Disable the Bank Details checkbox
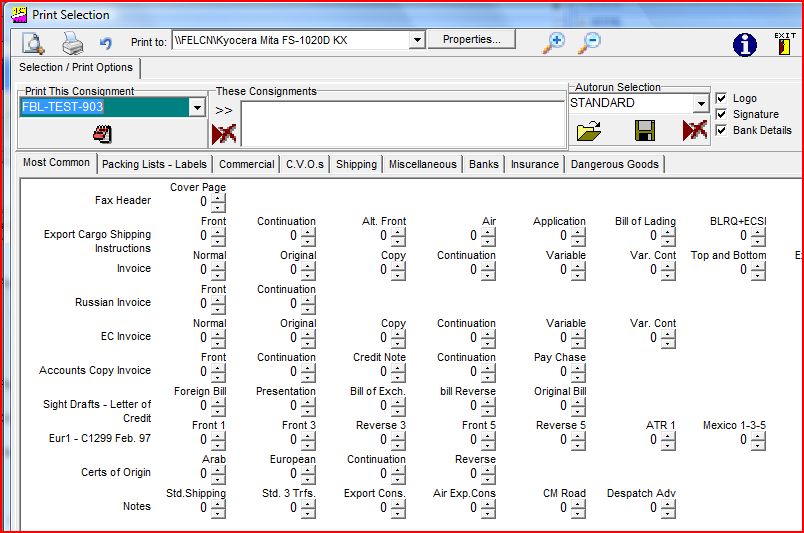The image size is (804, 533). pyautogui.click(x=722, y=130)
